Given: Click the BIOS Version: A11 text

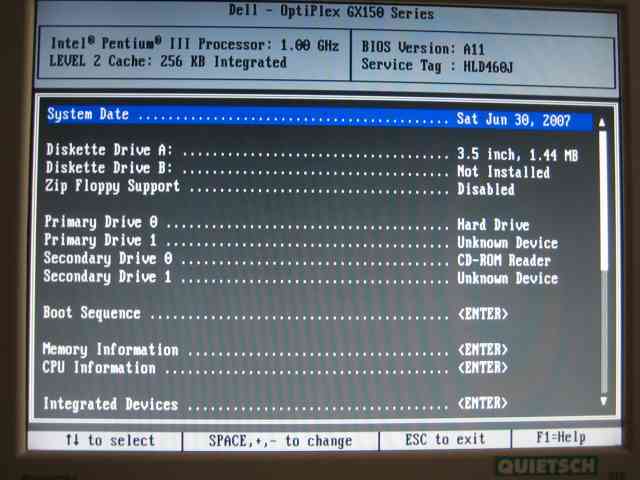Looking at the screenshot, I should (423, 48).
